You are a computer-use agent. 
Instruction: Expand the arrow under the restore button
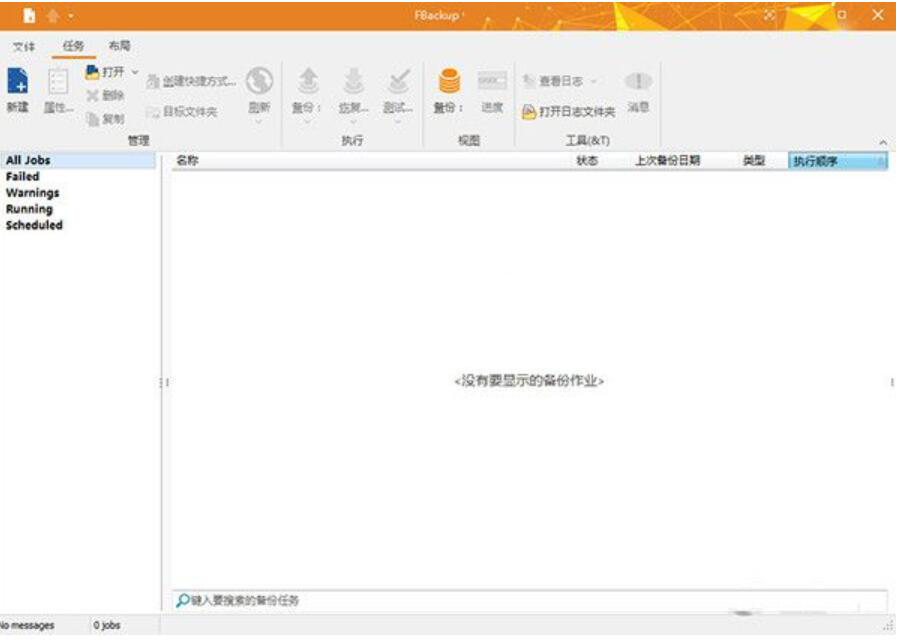pyautogui.click(x=353, y=122)
